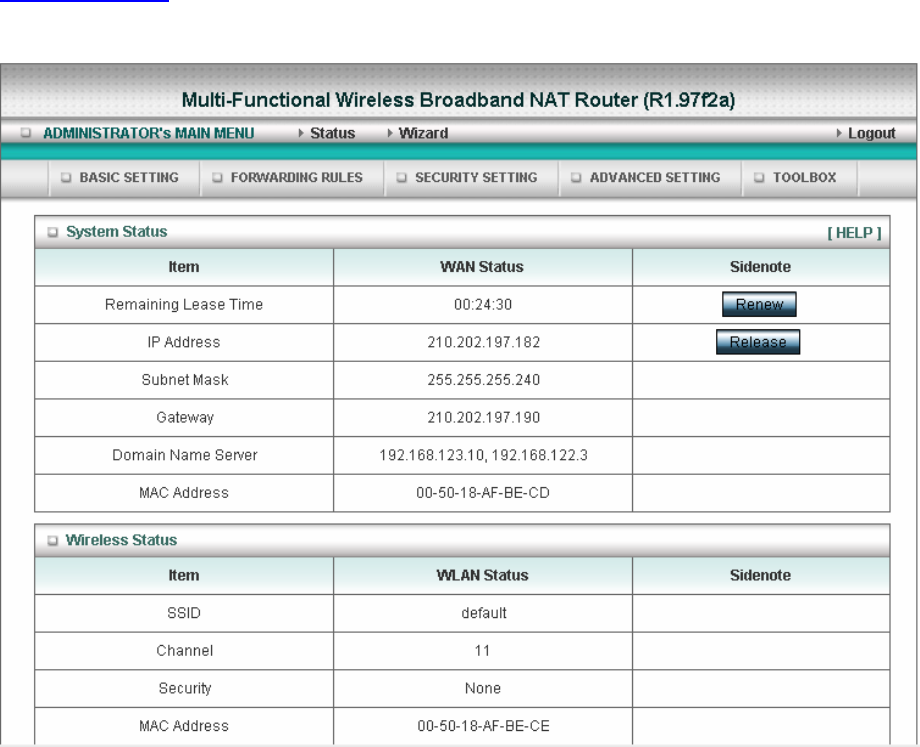Select DNS value 192.168.123.10, 192.168.122.3

483,455
